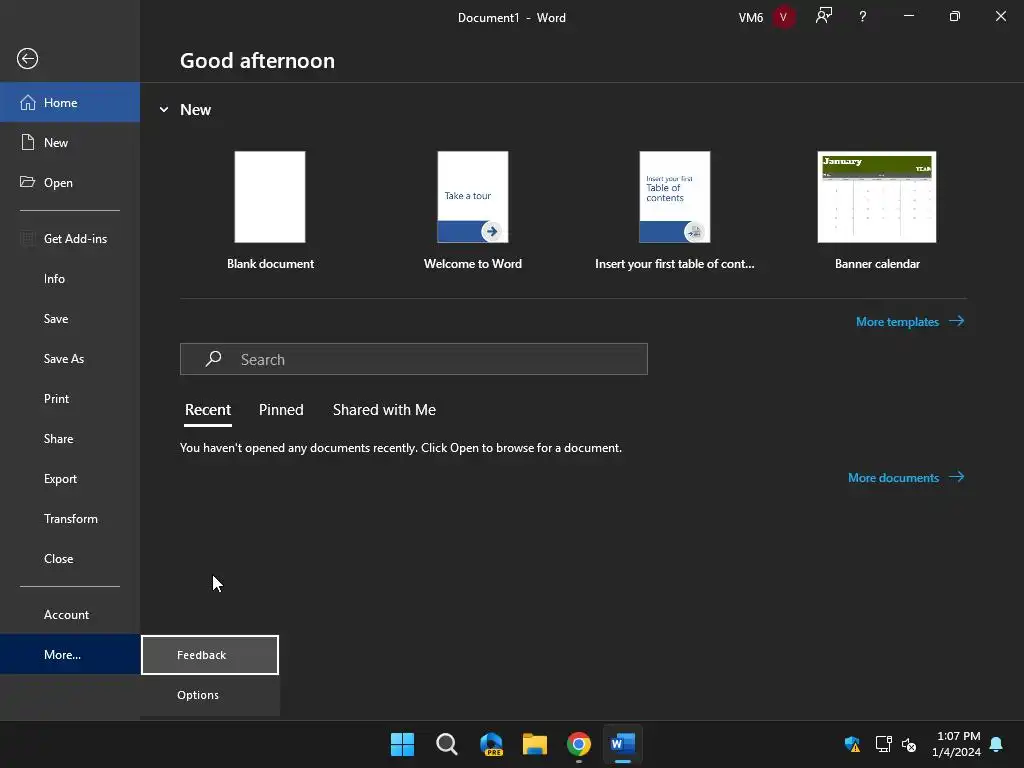Open the Welcome to Word tour template
This screenshot has width=1024, height=768.
(x=473, y=197)
